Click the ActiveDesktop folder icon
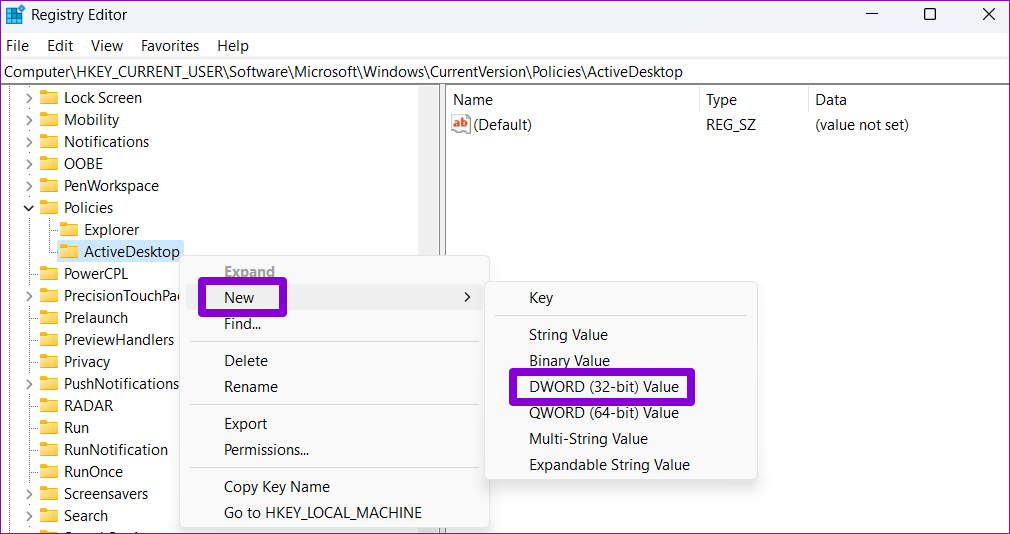The width and height of the screenshot is (1010, 534). point(69,252)
